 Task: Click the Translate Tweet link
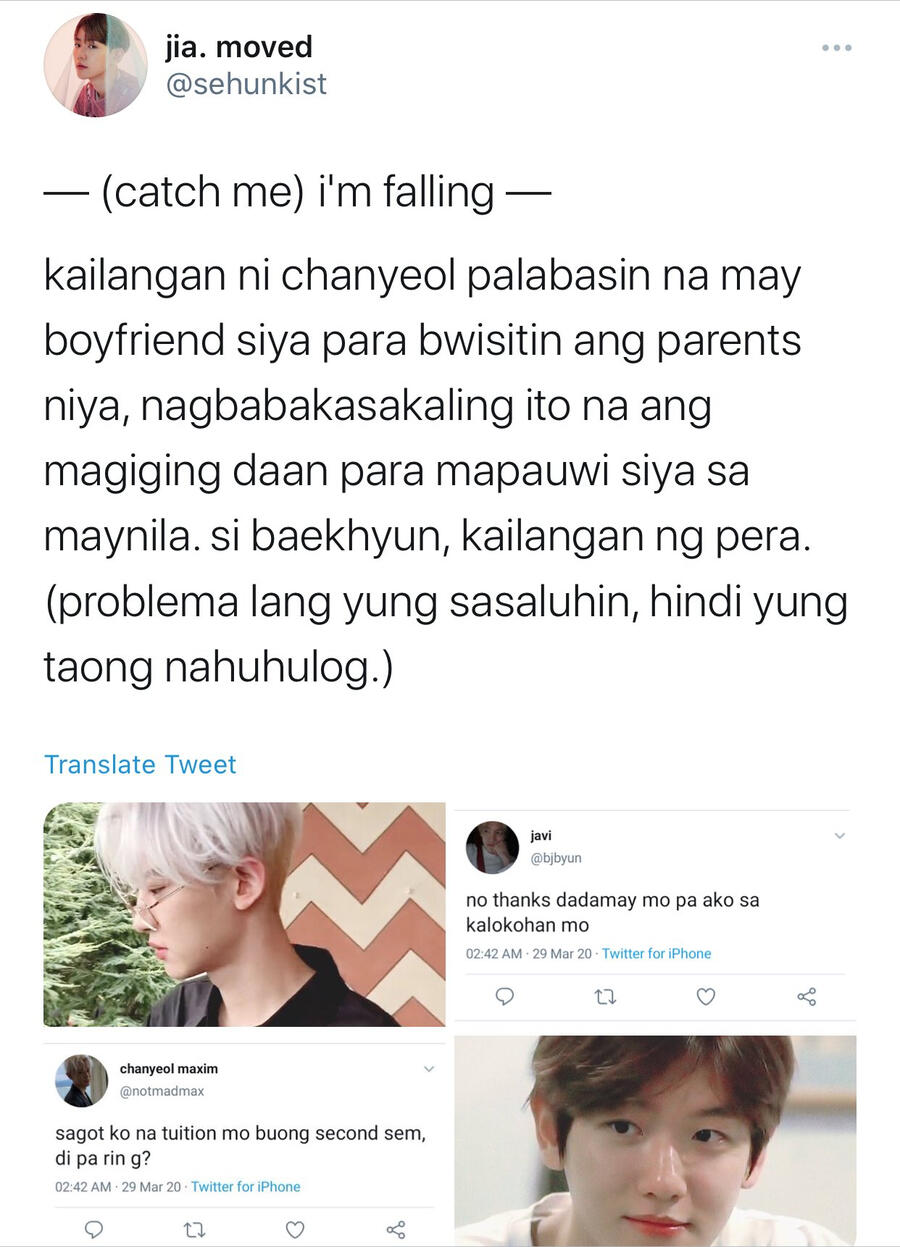pyautogui.click(x=140, y=765)
